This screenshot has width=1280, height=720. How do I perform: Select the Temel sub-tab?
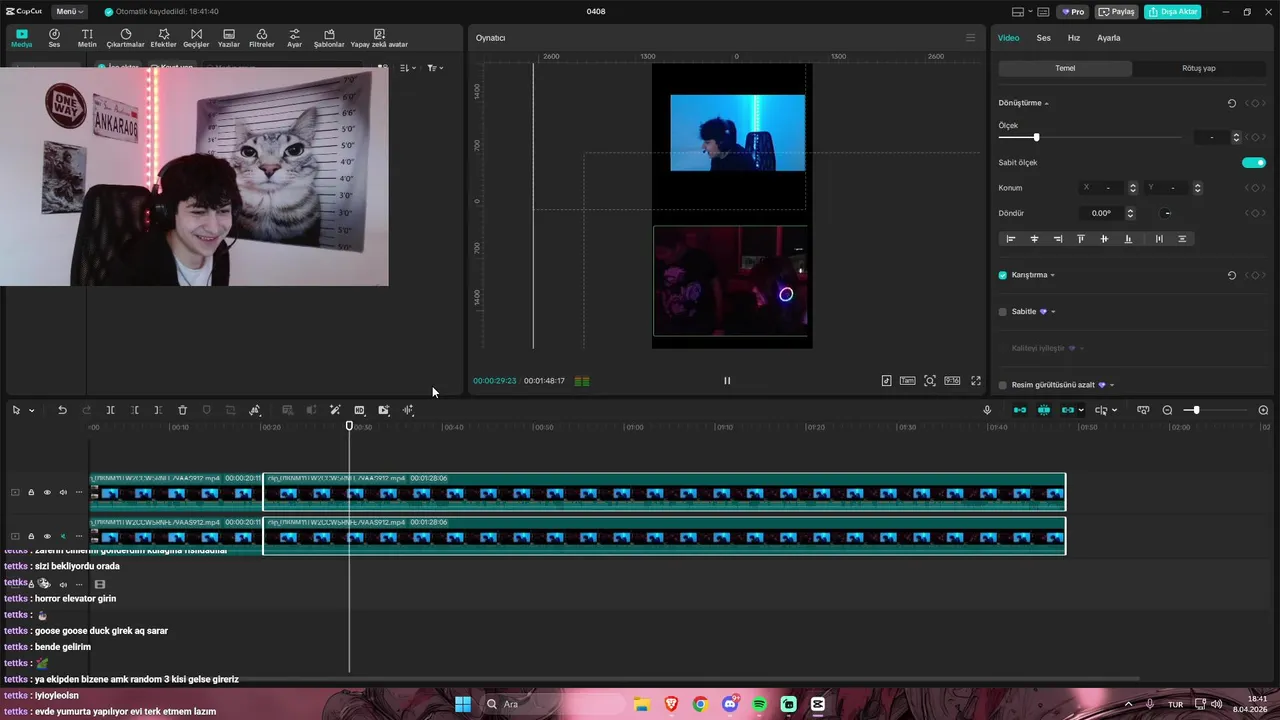coord(1065,68)
